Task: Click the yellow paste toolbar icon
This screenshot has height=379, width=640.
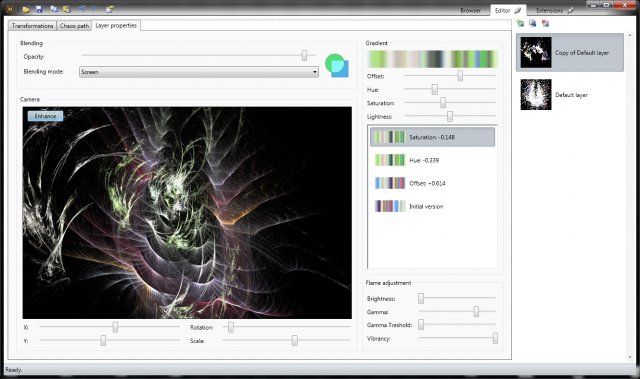Action: tap(67, 9)
